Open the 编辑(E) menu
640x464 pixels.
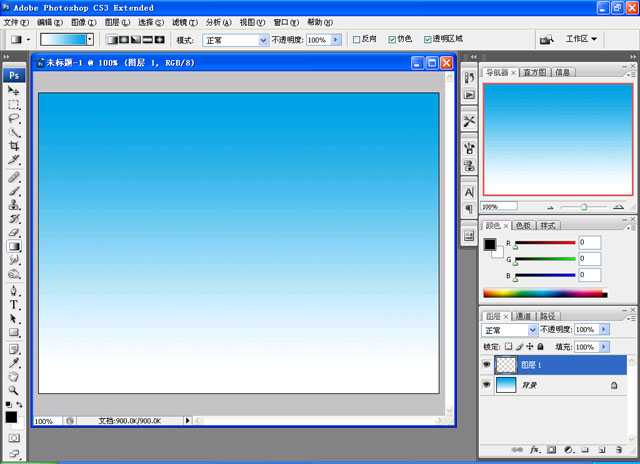click(50, 22)
